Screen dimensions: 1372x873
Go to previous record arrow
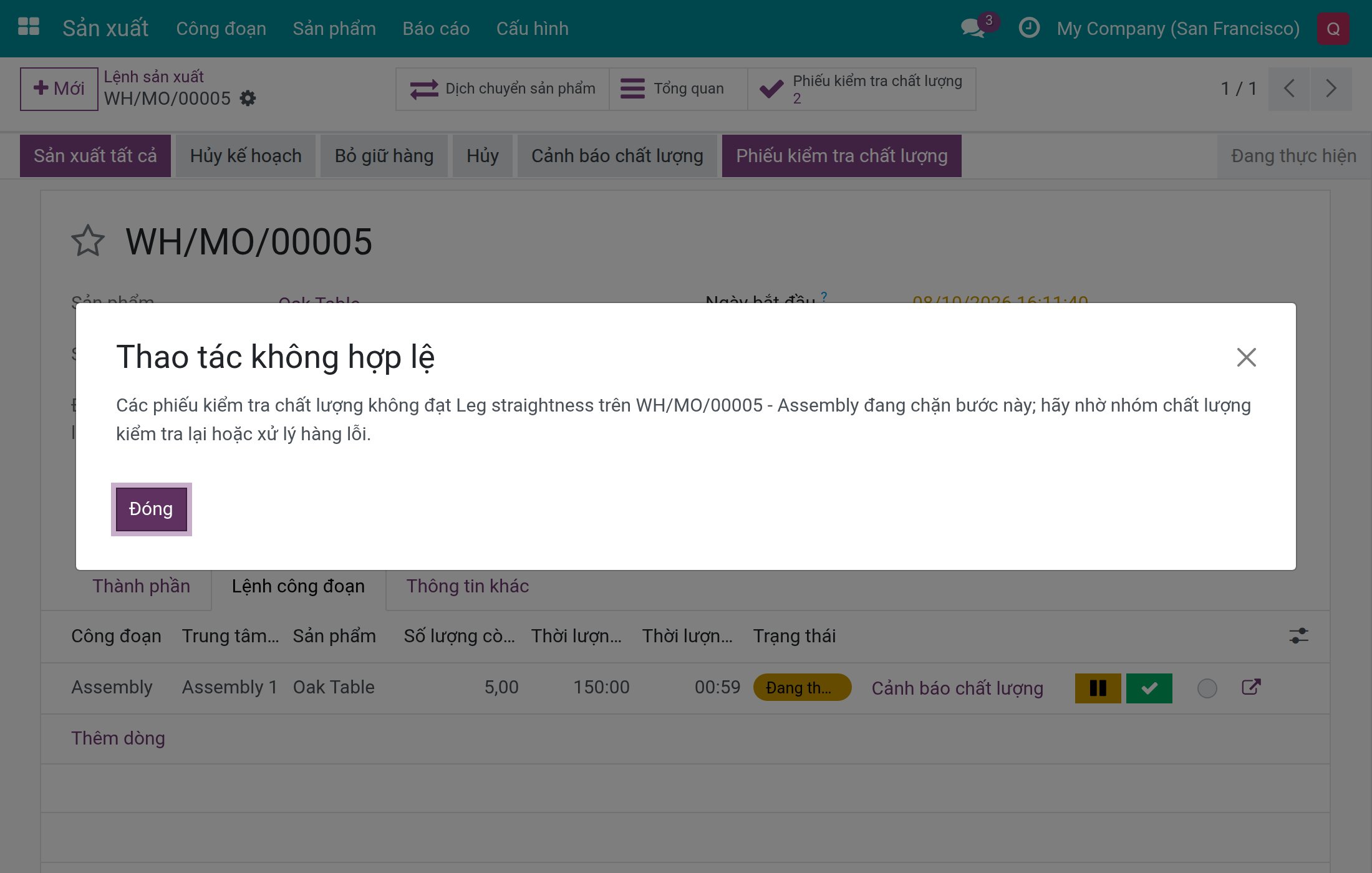point(1289,89)
